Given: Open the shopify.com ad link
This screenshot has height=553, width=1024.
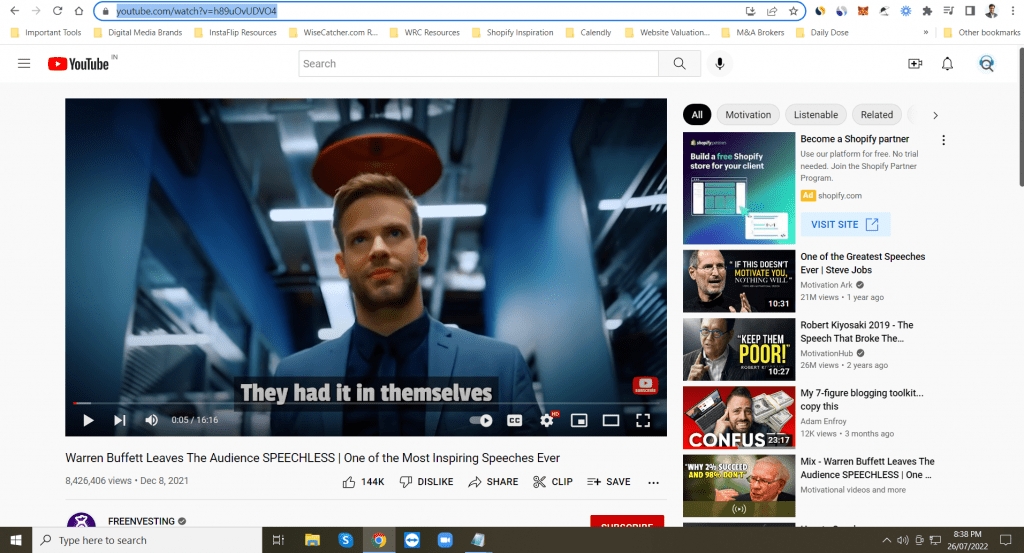Looking at the screenshot, I should coord(840,196).
